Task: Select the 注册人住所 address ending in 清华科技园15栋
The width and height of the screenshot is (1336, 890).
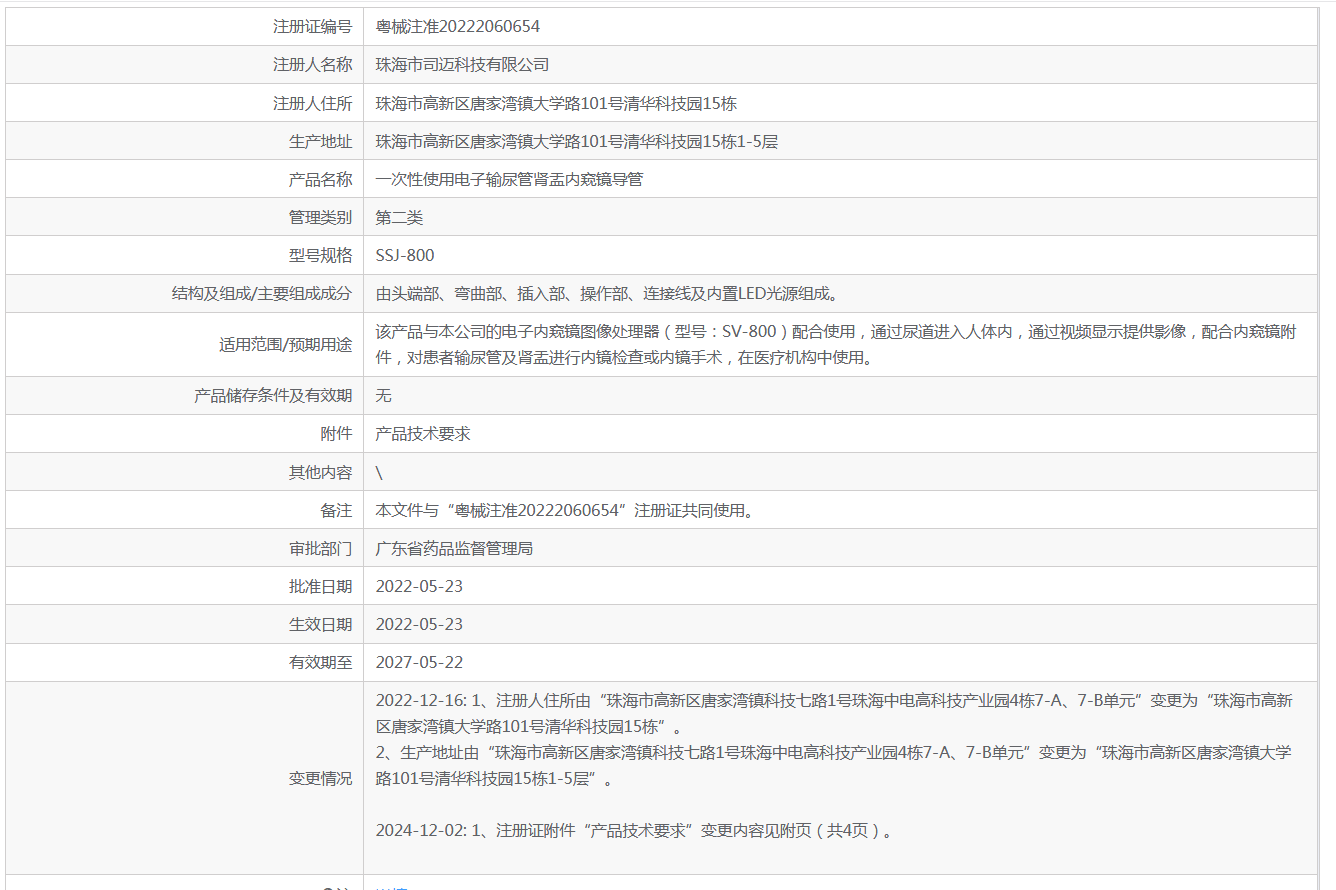Action: coord(556,103)
